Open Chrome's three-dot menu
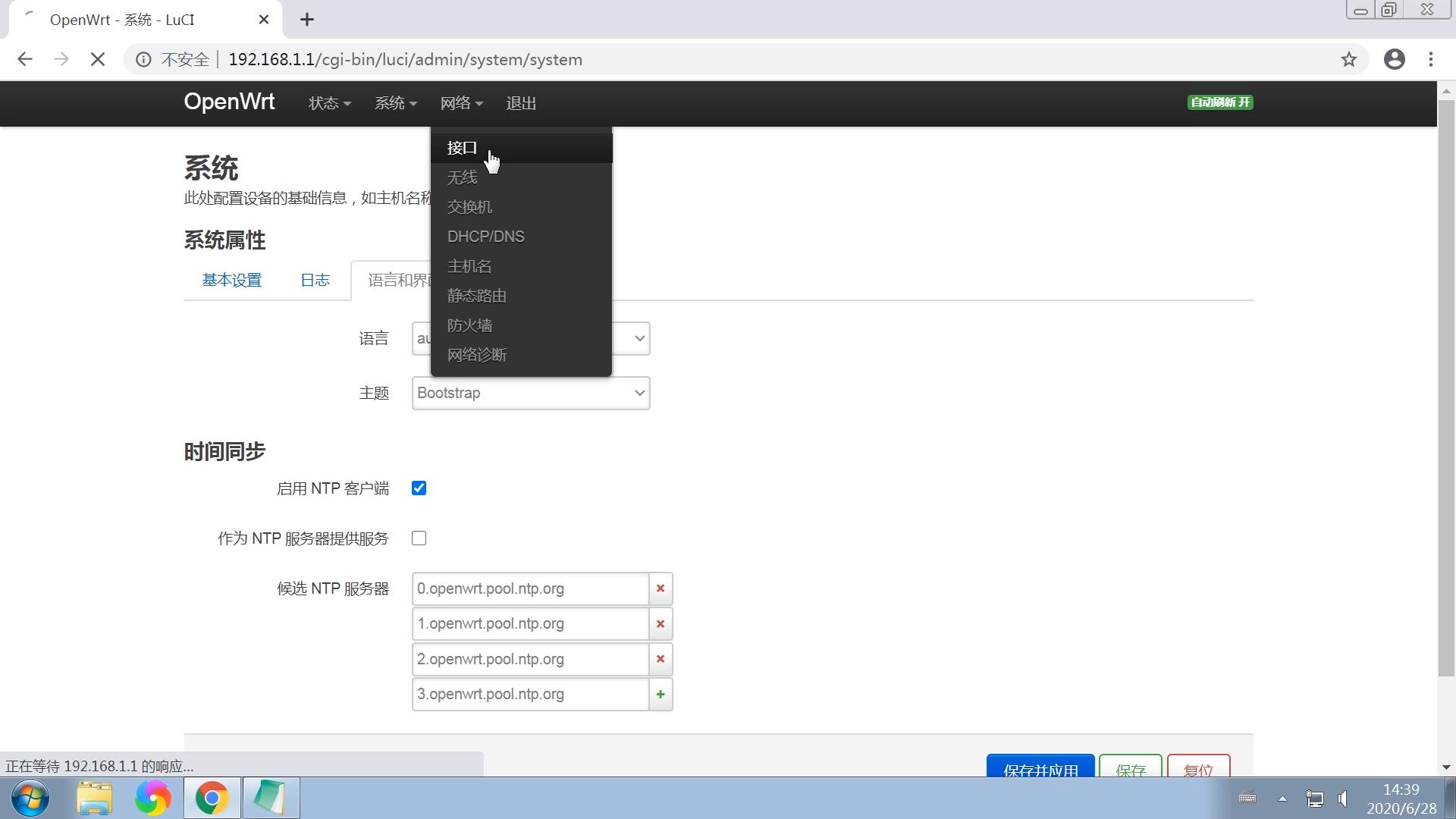The width and height of the screenshot is (1456, 819). pos(1431,59)
